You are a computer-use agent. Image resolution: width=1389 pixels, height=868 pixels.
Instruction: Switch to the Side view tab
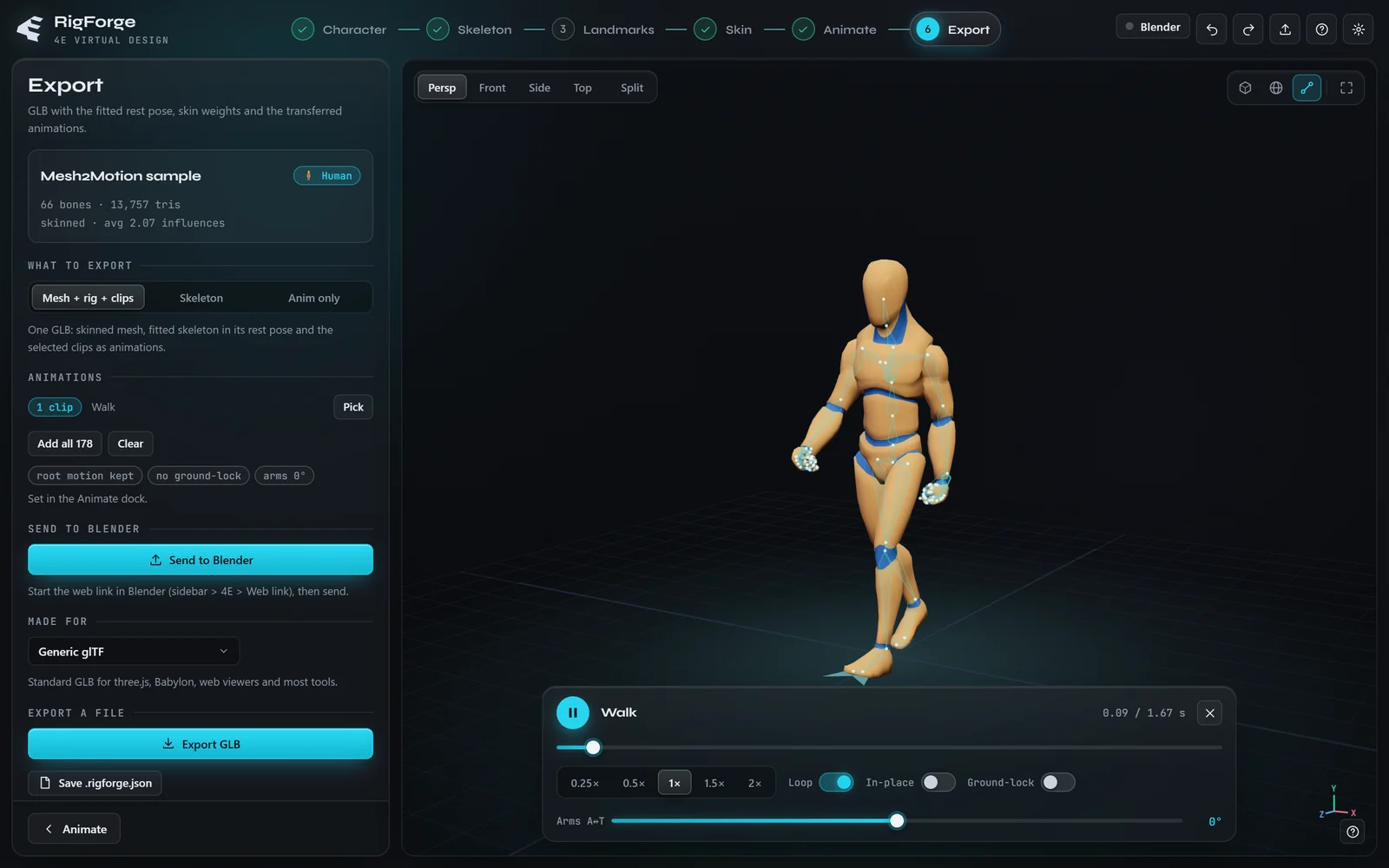point(539,88)
